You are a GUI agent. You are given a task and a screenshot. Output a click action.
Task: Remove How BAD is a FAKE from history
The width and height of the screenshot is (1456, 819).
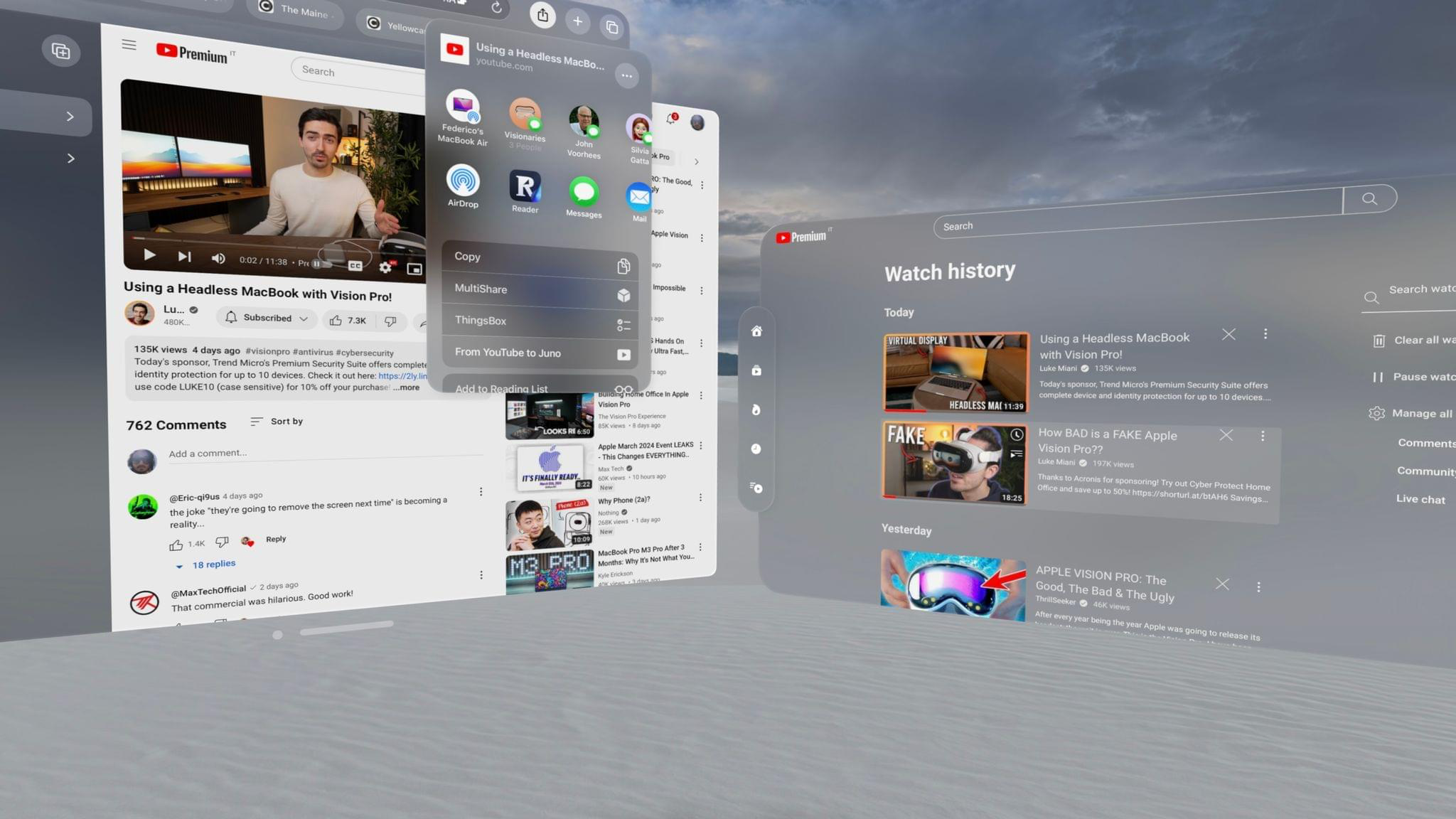coord(1226,434)
